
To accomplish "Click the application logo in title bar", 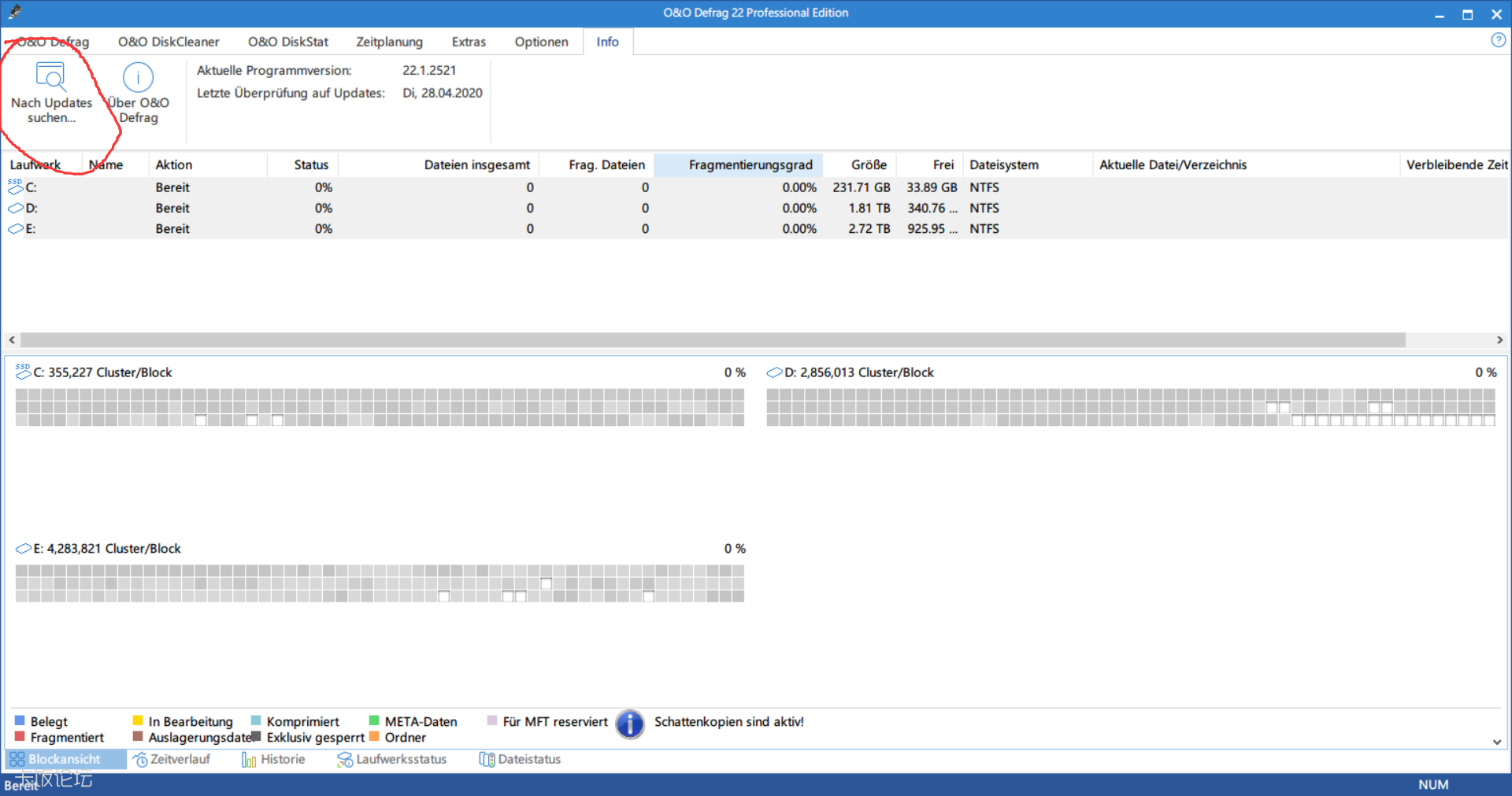I will point(14,12).
